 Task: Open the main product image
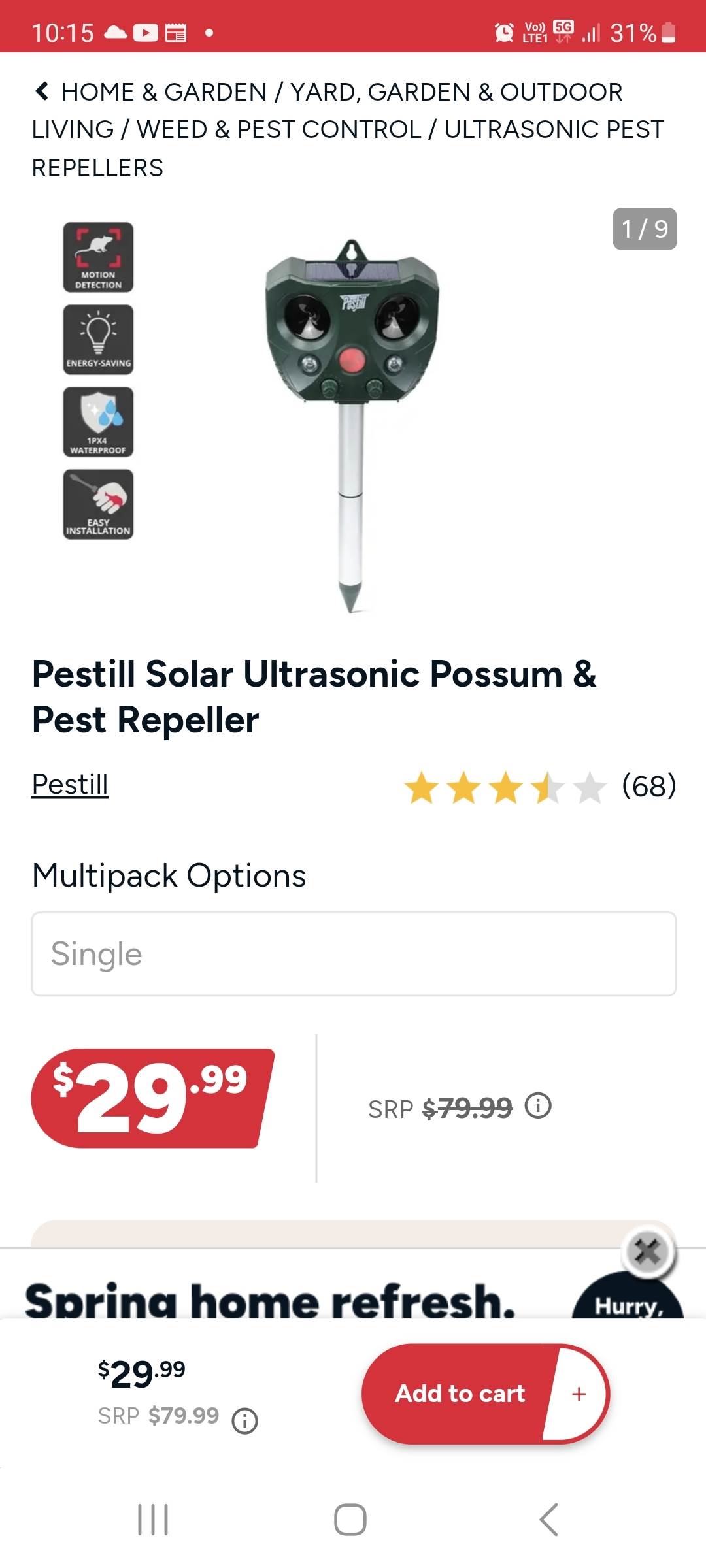tap(352, 425)
